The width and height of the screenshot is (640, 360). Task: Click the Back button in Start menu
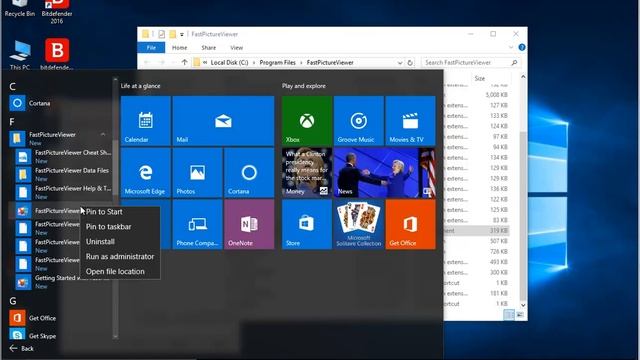pyautogui.click(x=22, y=349)
